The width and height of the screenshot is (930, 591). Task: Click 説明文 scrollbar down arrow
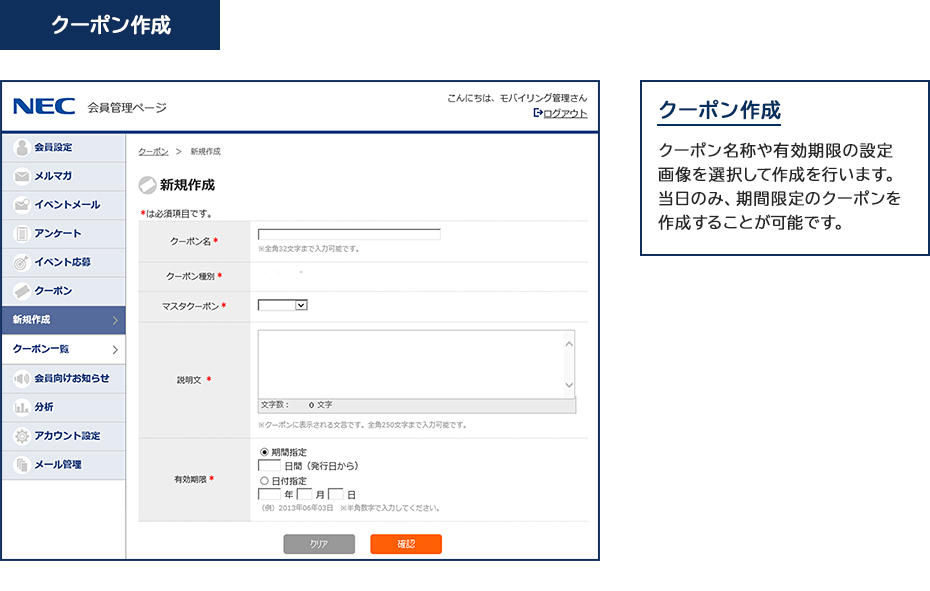click(569, 385)
